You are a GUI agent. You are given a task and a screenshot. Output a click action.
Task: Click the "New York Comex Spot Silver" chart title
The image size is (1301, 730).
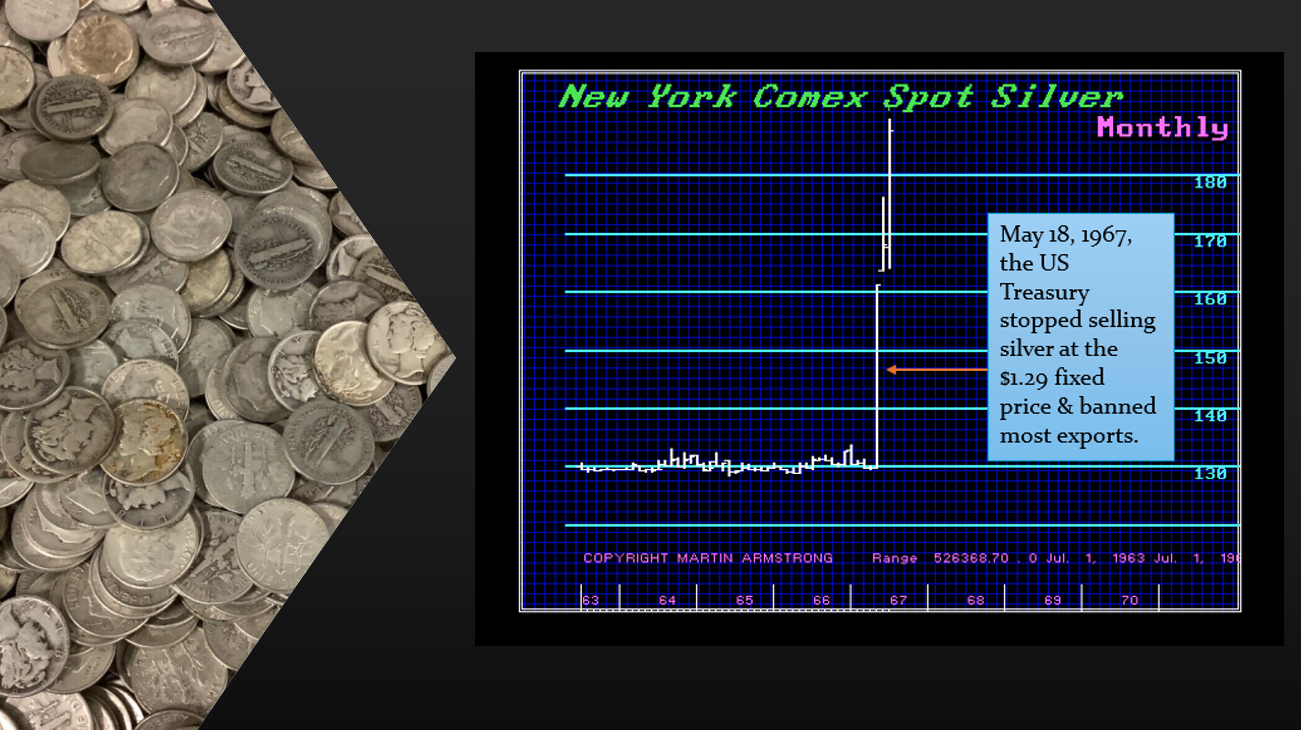(x=840, y=97)
